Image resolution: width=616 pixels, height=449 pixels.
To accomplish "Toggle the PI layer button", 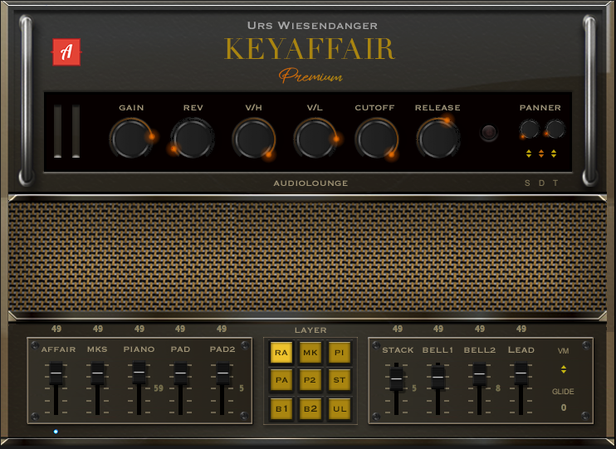I will tap(339, 352).
